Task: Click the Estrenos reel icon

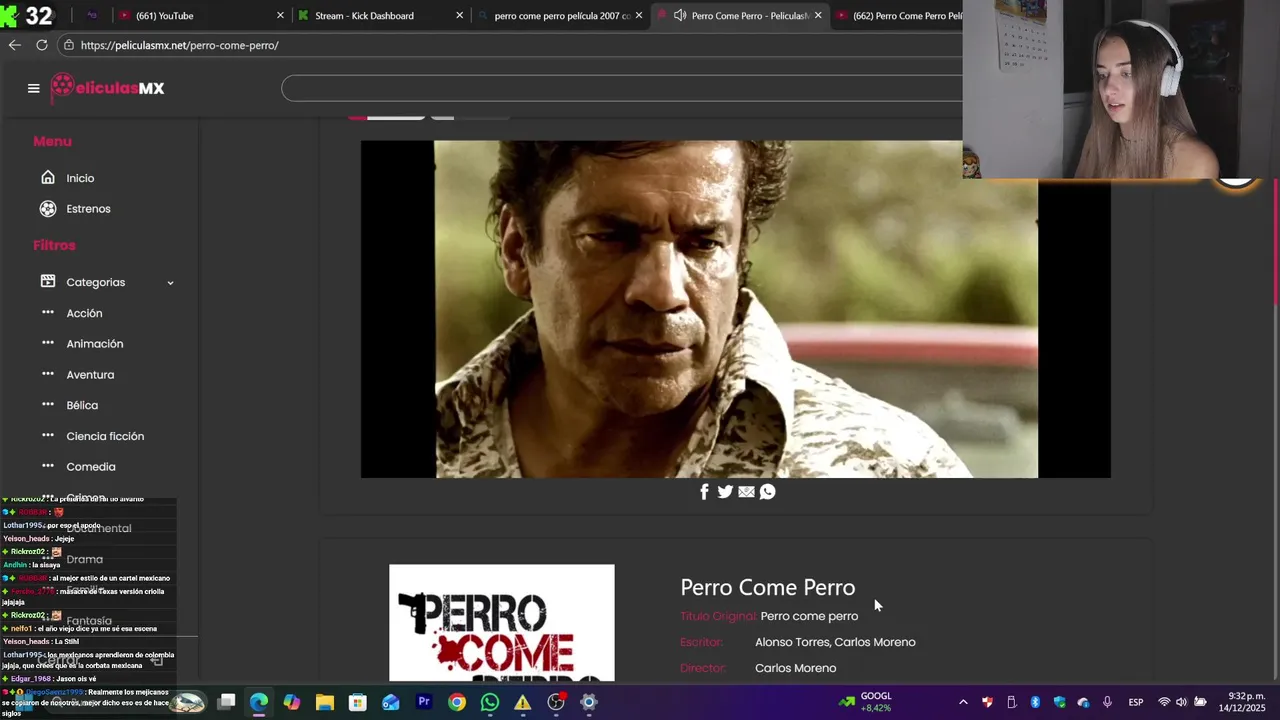Action: [48, 209]
